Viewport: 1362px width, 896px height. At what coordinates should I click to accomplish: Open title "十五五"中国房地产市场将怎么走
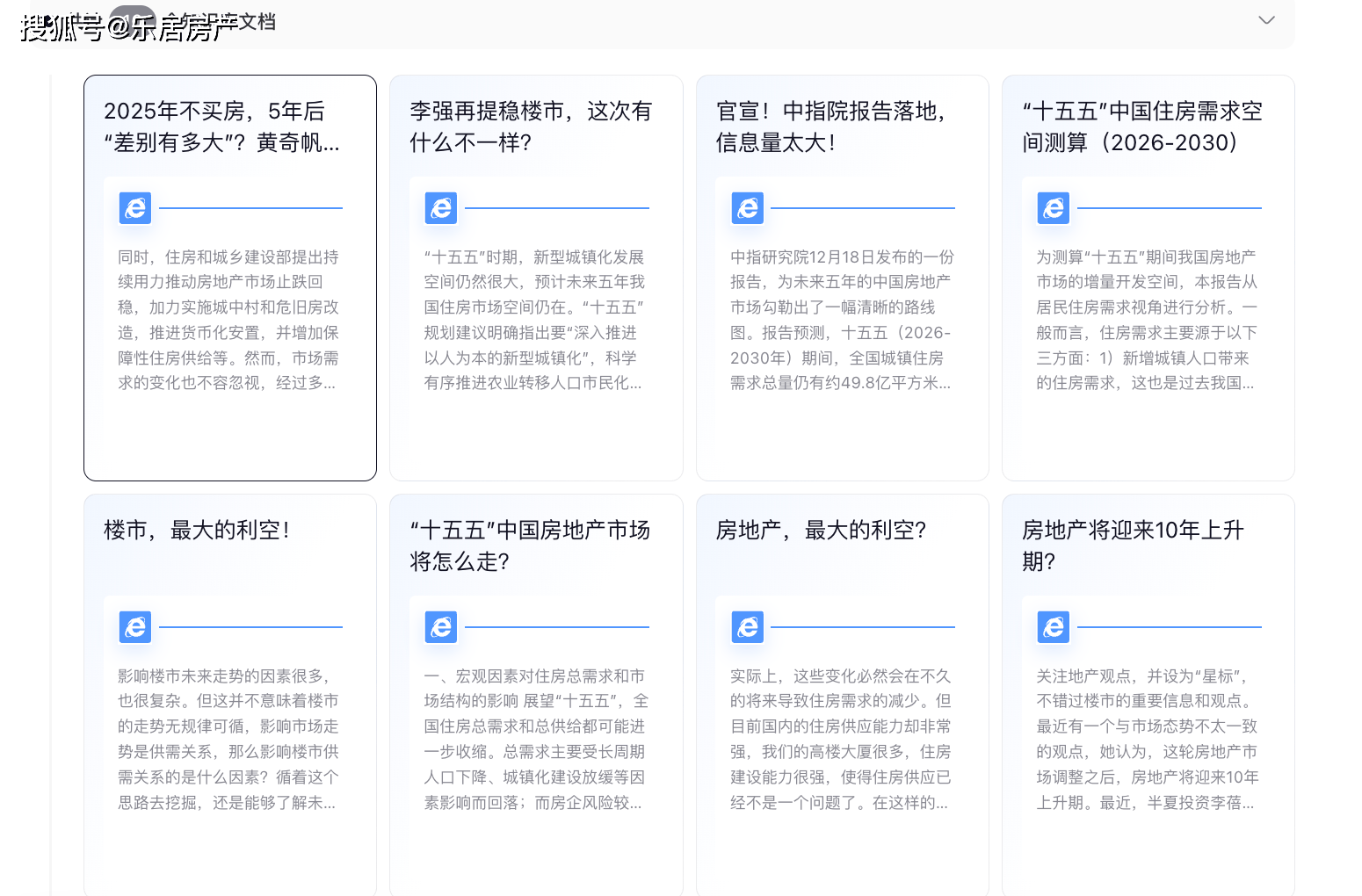coord(530,546)
